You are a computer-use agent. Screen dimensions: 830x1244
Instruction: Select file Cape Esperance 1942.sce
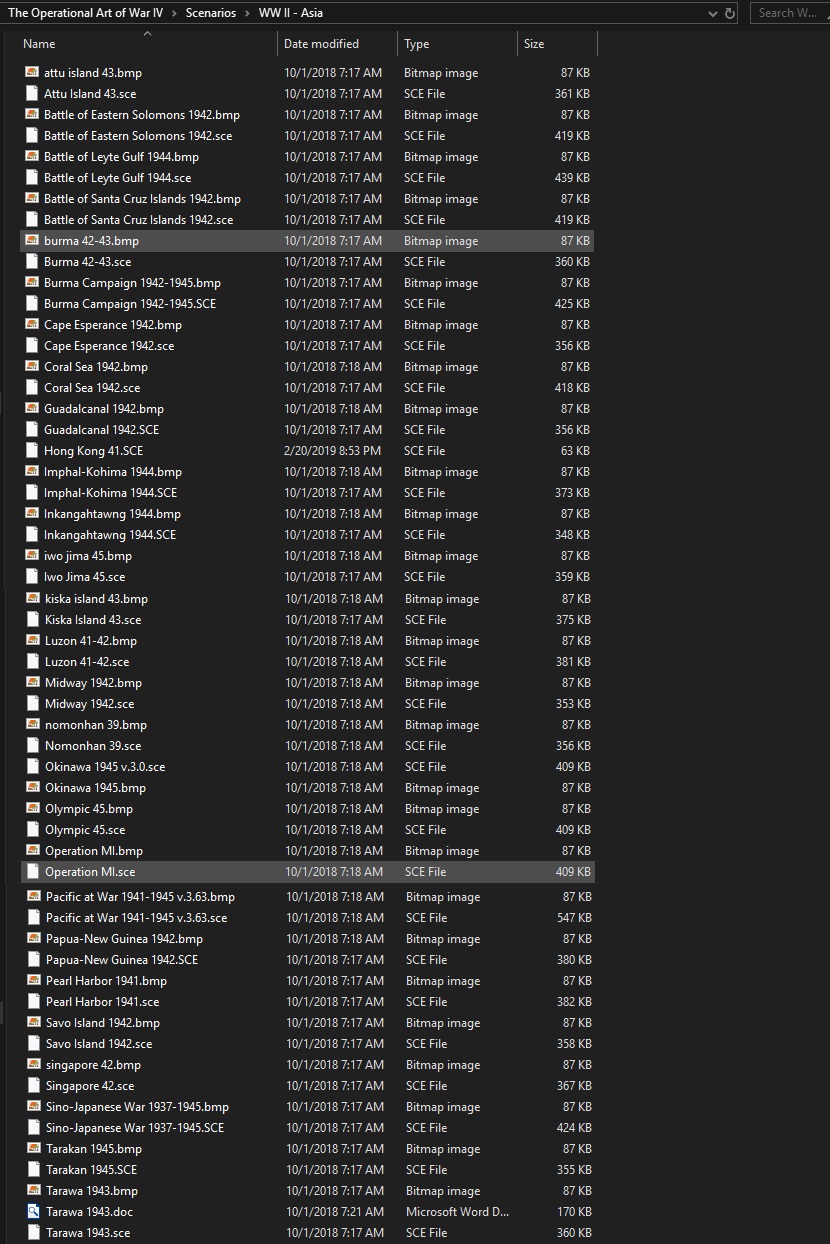point(109,346)
